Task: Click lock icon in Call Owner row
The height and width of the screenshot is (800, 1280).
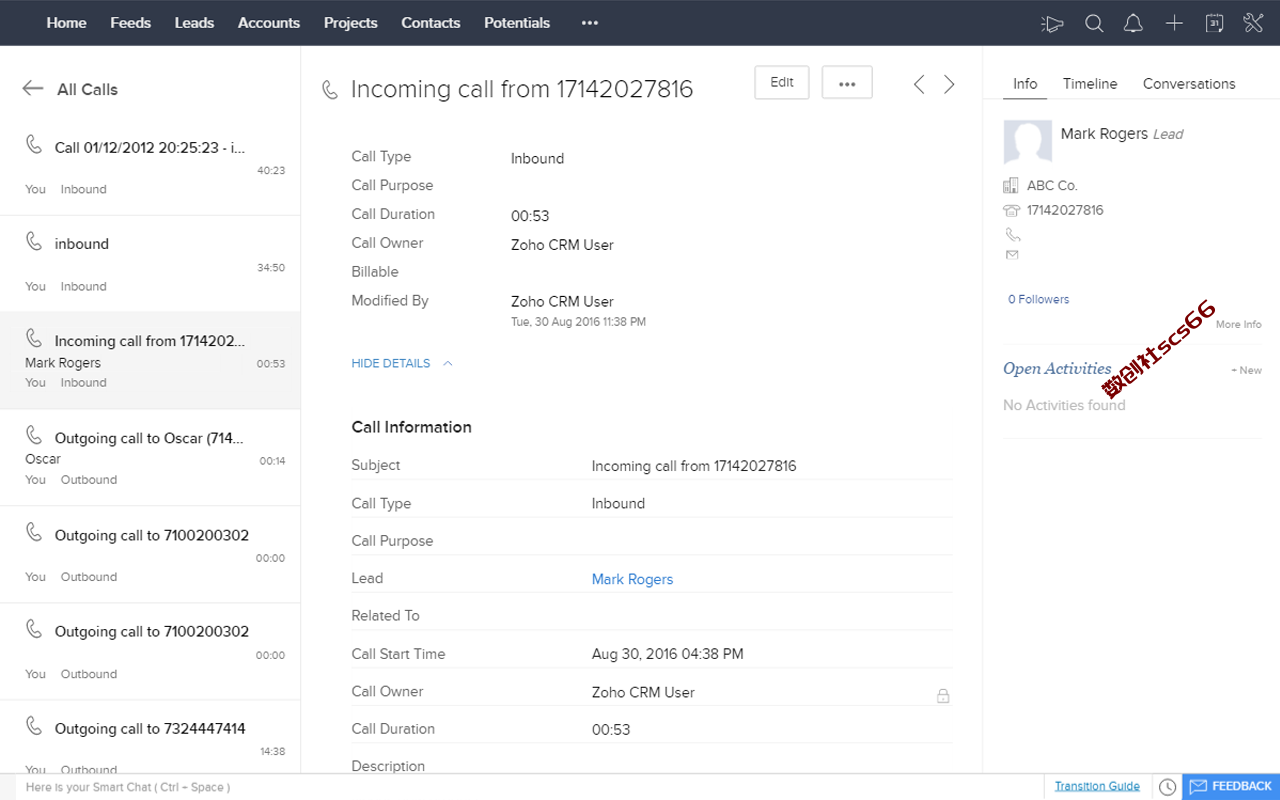Action: [x=943, y=695]
